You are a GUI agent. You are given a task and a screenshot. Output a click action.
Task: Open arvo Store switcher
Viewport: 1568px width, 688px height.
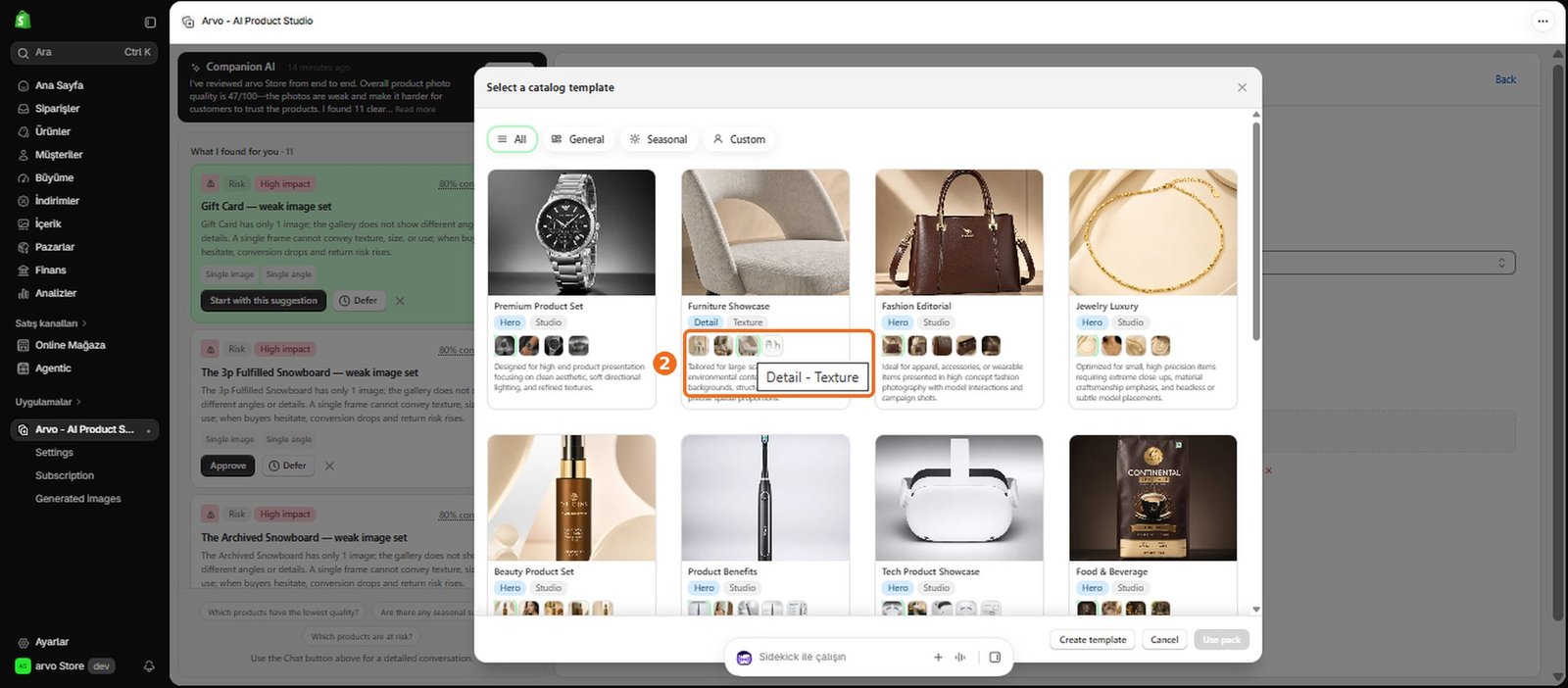[x=64, y=666]
